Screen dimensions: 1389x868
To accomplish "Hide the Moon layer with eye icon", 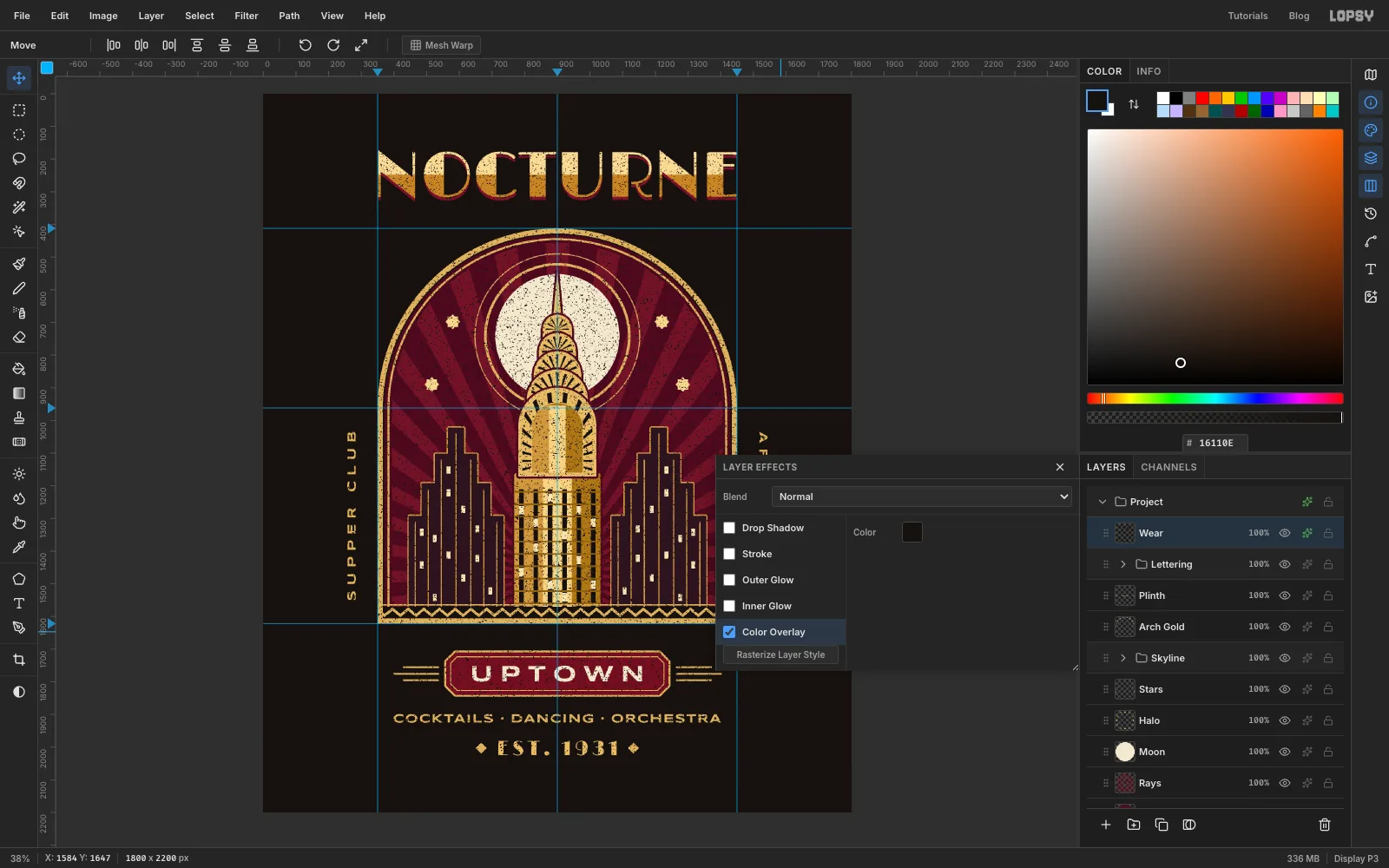I will [x=1285, y=752].
